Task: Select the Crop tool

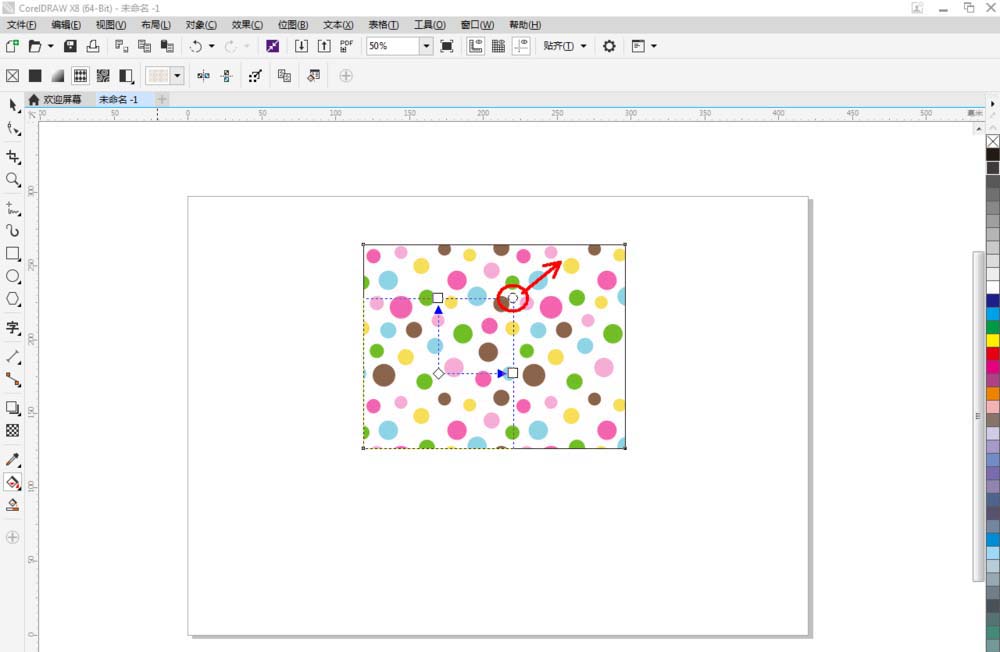Action: pos(13,157)
